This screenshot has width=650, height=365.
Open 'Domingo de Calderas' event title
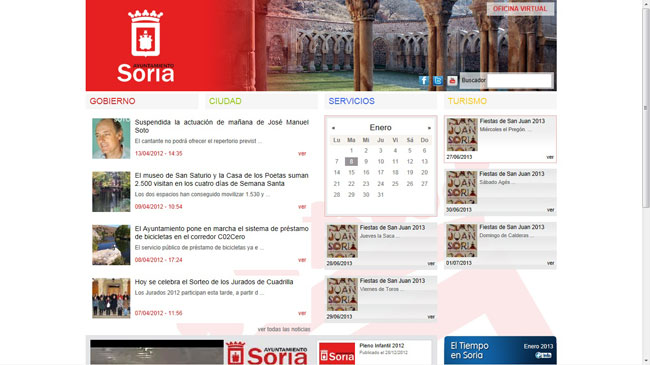click(x=507, y=236)
